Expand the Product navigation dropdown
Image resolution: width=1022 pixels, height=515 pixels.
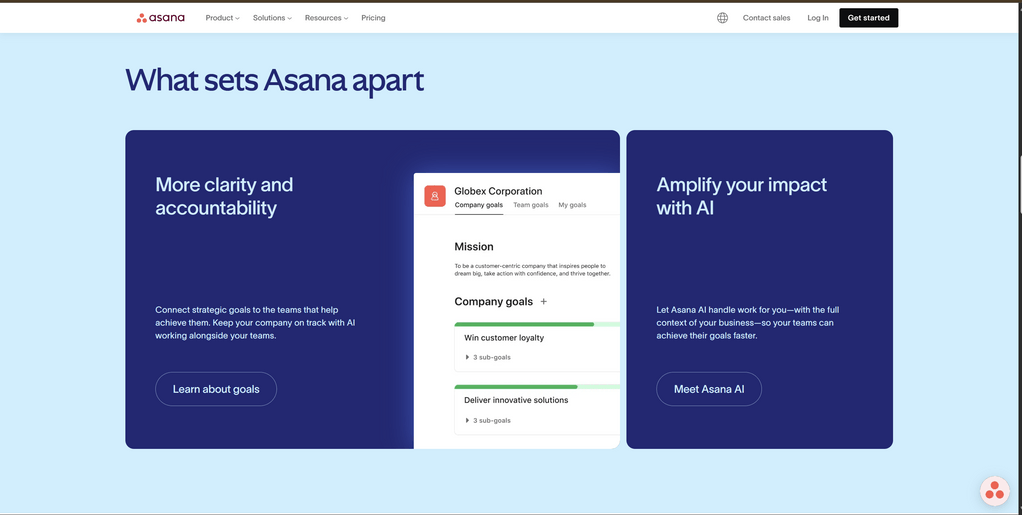click(x=222, y=18)
